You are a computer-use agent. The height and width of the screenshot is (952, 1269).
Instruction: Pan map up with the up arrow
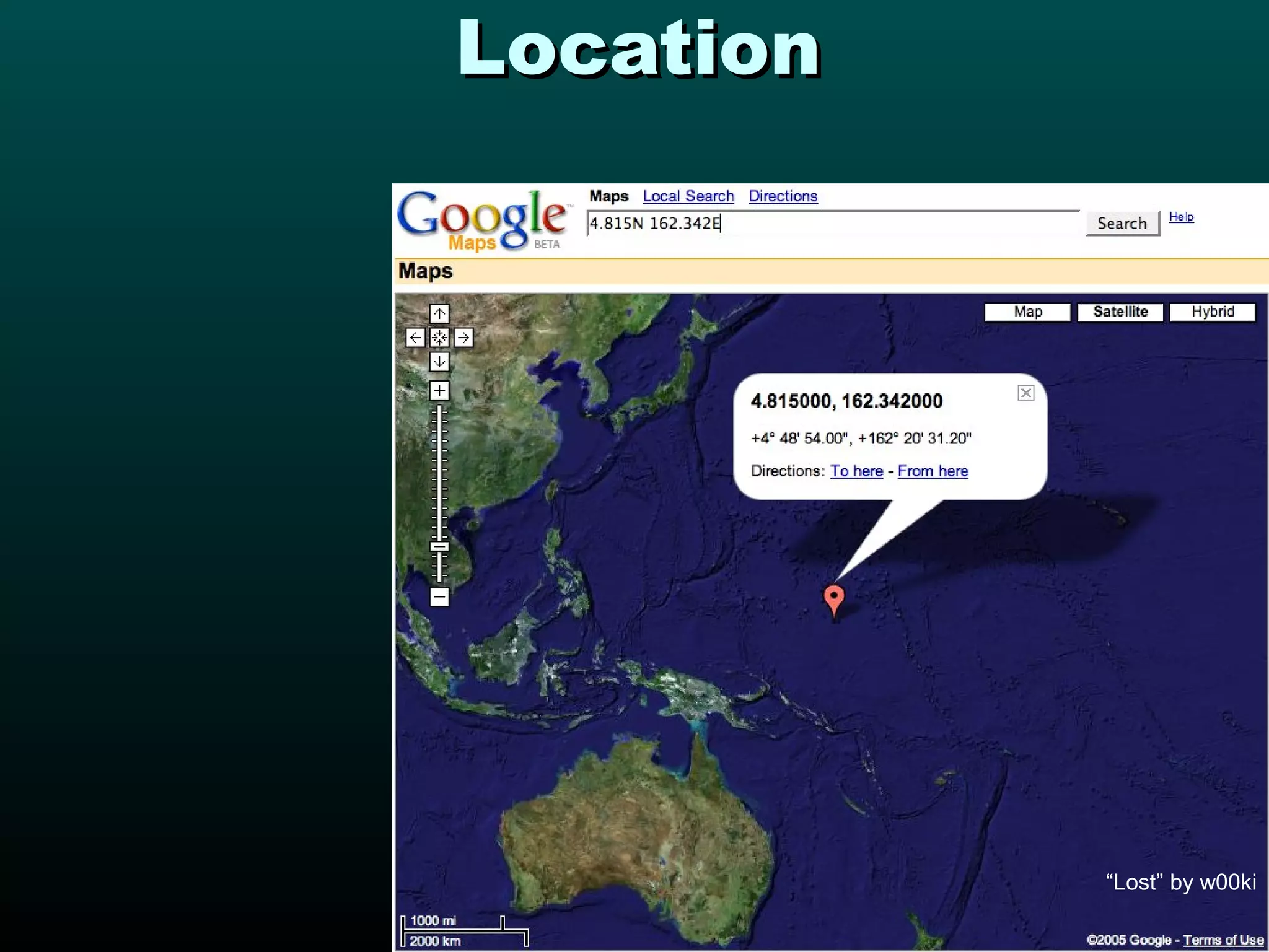point(439,313)
